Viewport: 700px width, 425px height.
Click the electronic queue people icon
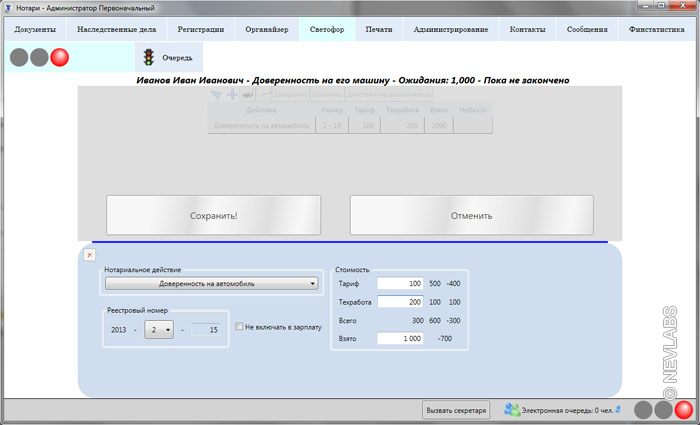(x=512, y=409)
